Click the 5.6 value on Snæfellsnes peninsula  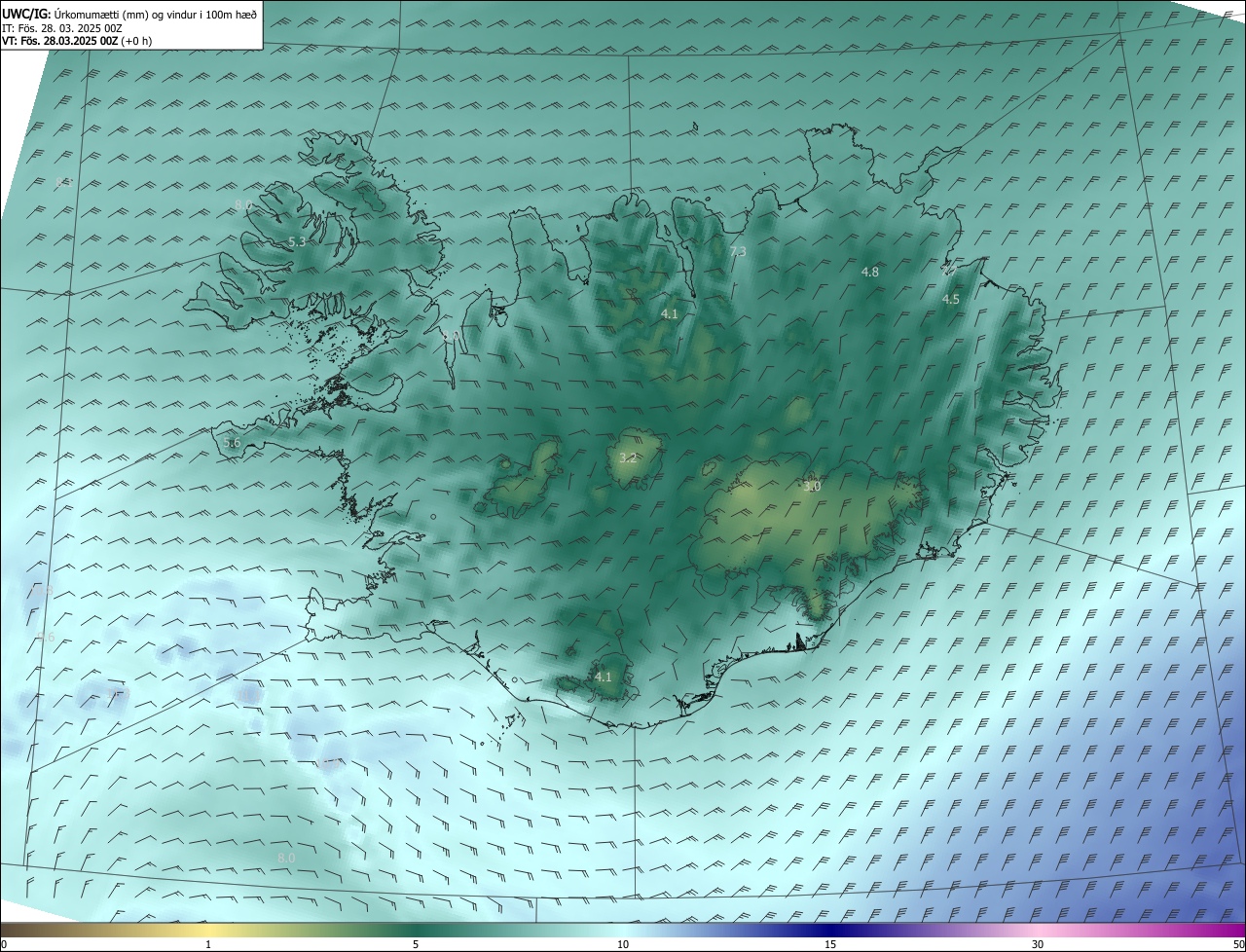[x=232, y=442]
